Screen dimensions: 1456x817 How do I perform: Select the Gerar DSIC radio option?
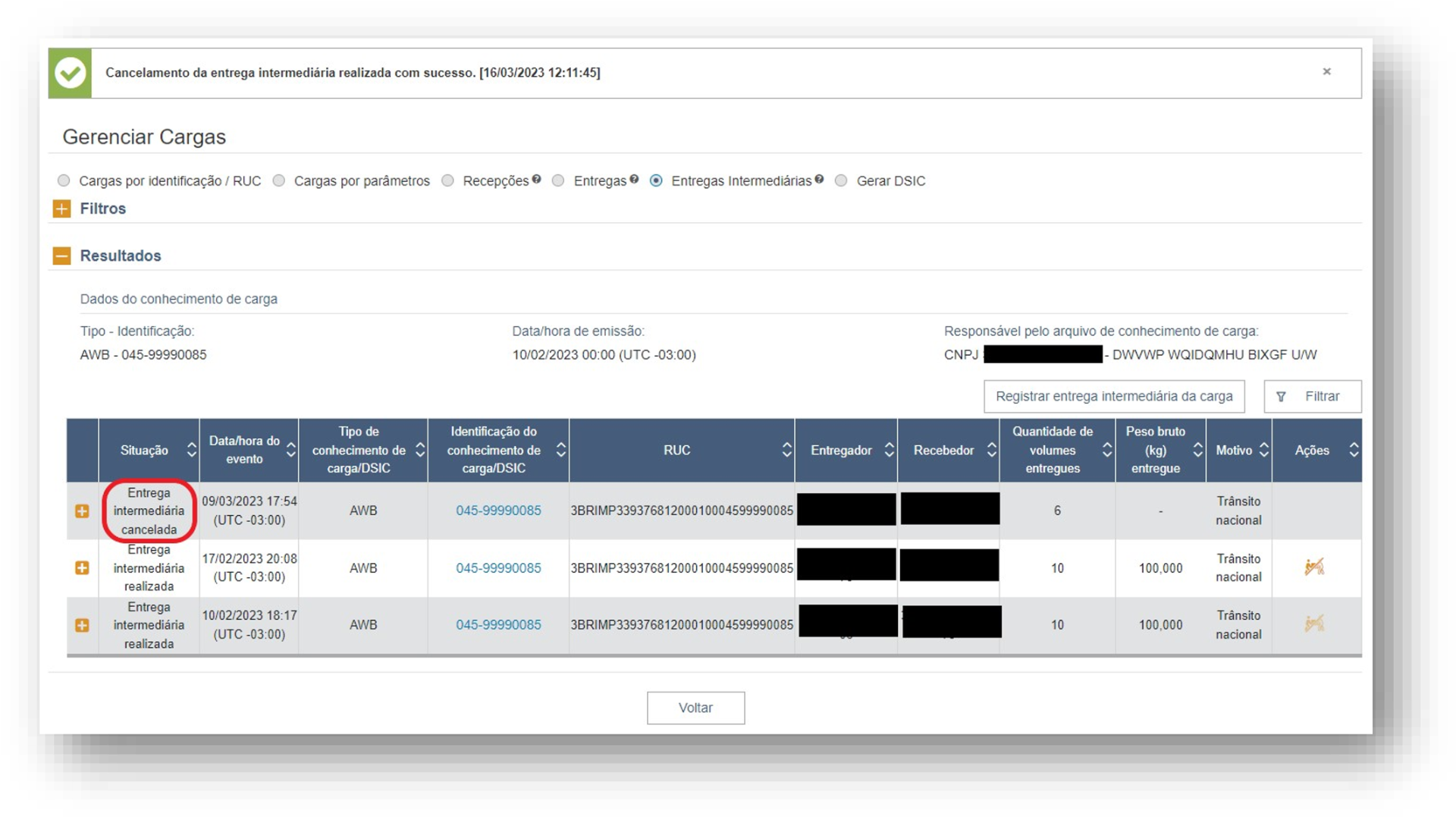point(841,181)
